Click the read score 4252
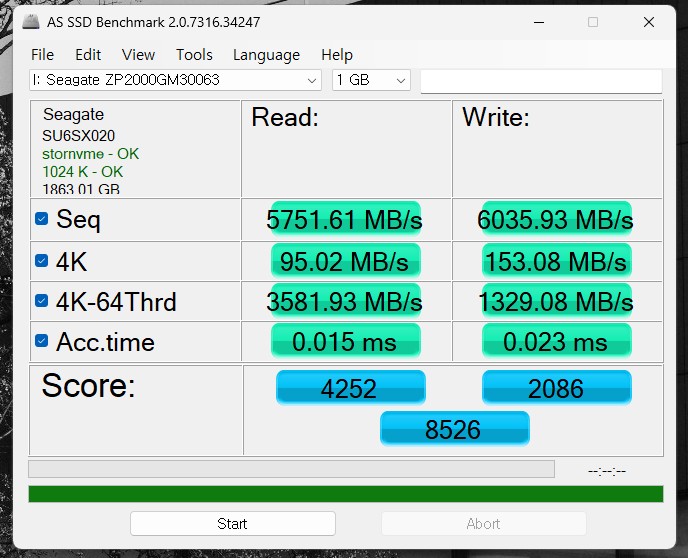Image resolution: width=688 pixels, height=558 pixels. (x=350, y=388)
